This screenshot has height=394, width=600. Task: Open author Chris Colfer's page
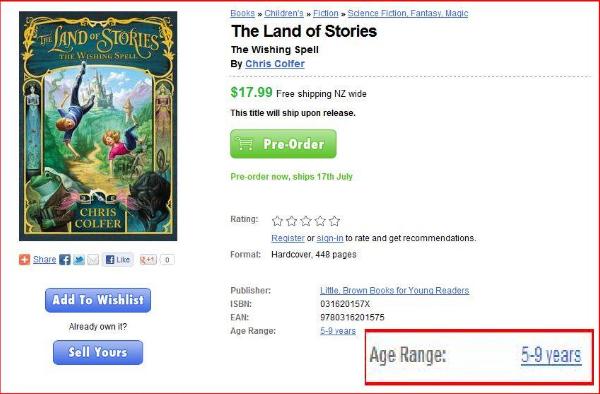pos(275,63)
